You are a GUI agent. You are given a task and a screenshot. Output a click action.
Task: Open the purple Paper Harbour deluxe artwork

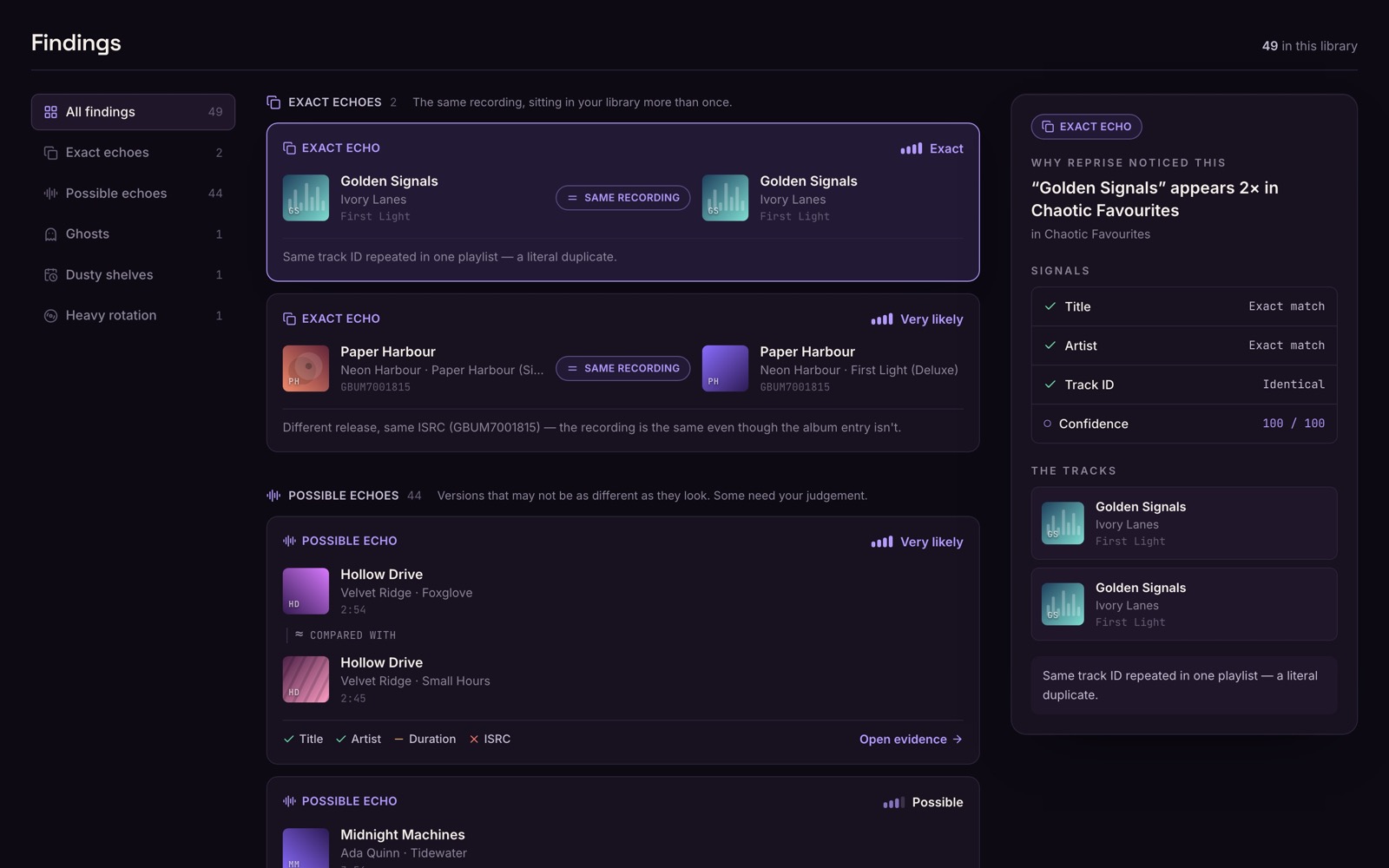tap(725, 368)
